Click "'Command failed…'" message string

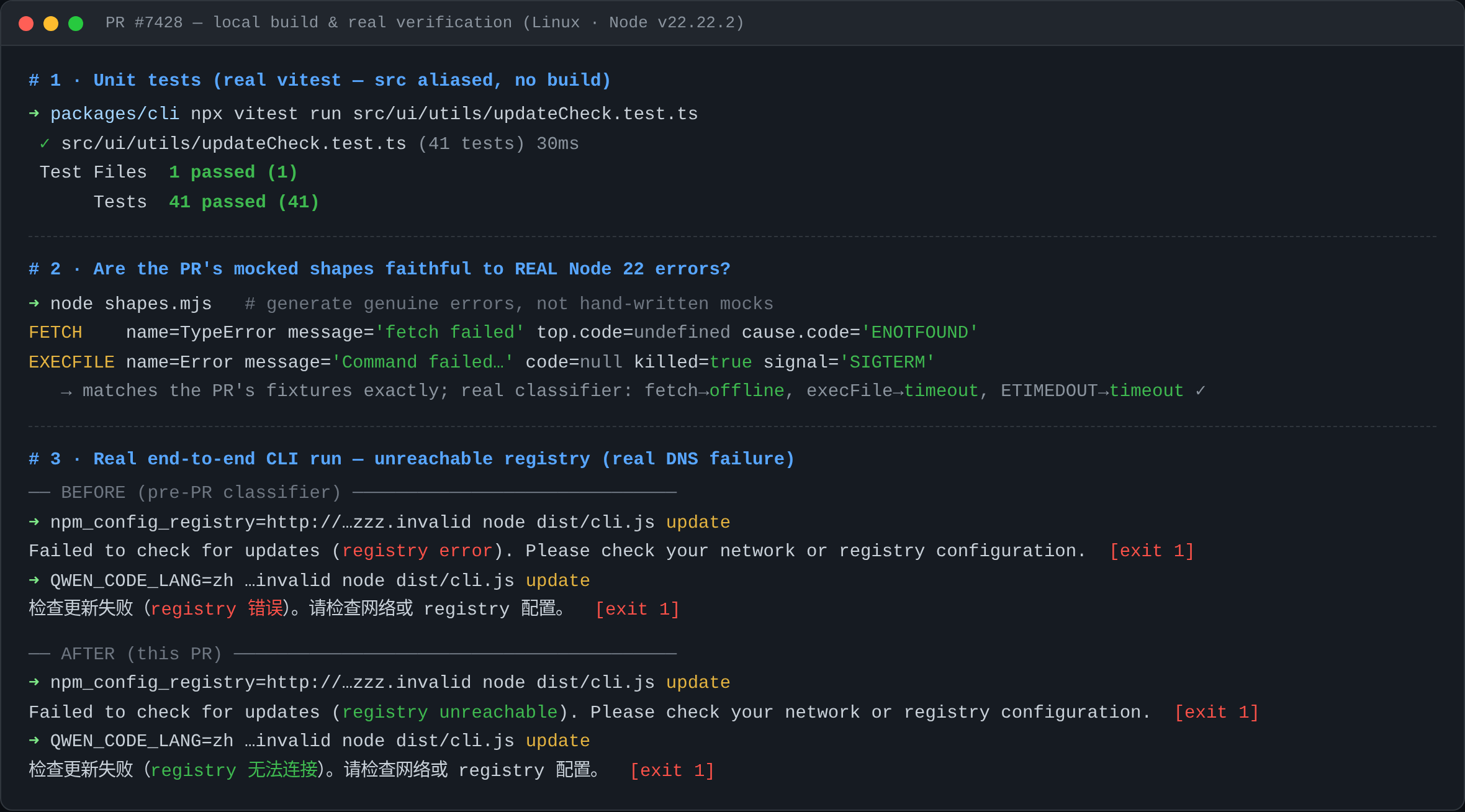pos(423,363)
